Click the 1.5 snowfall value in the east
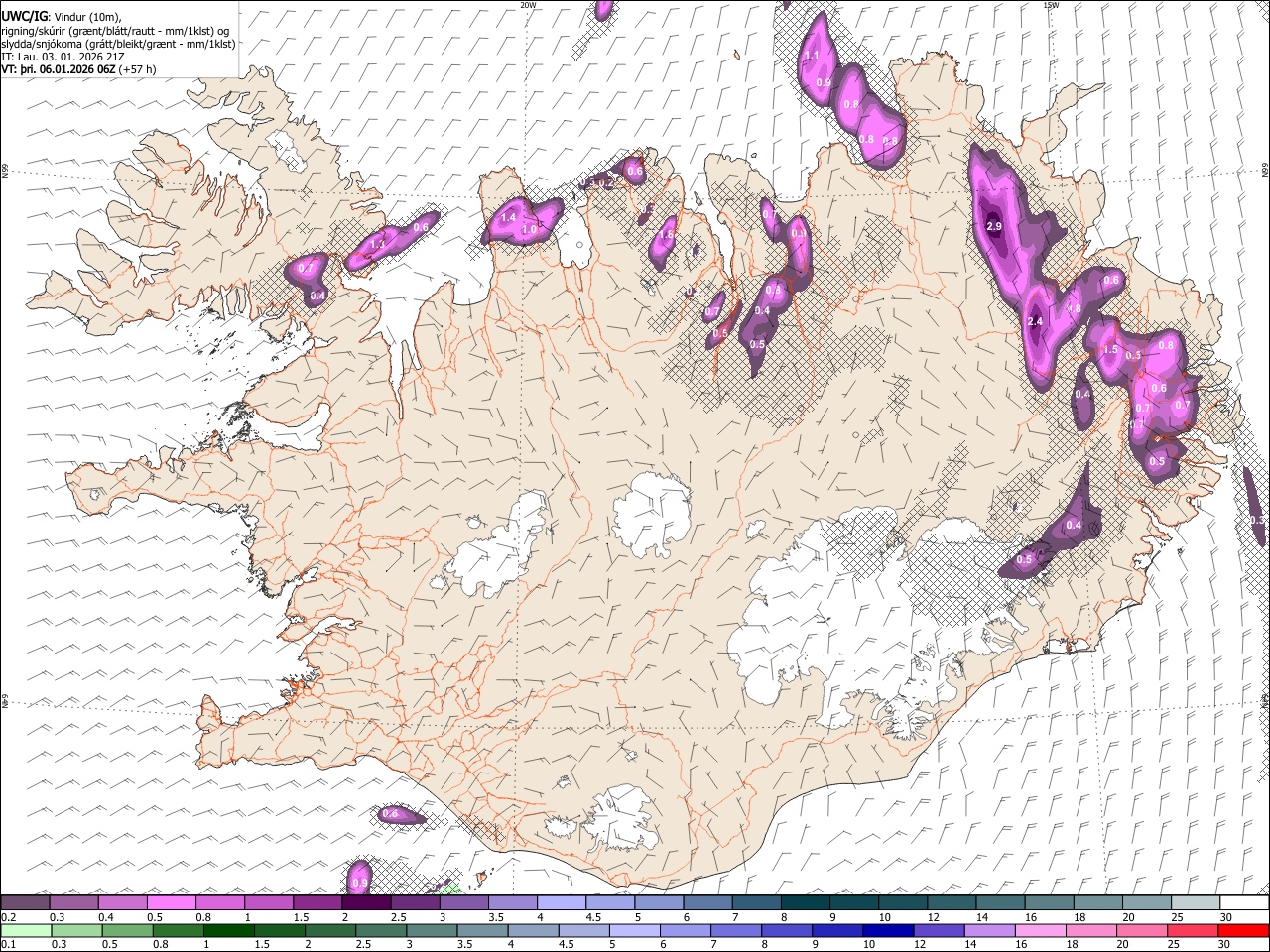 coord(1111,350)
